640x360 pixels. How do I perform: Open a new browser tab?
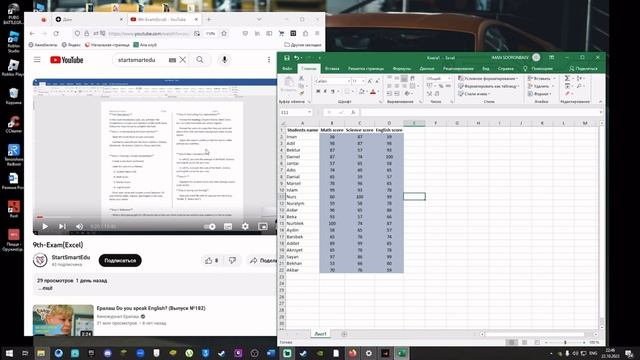click(209, 19)
